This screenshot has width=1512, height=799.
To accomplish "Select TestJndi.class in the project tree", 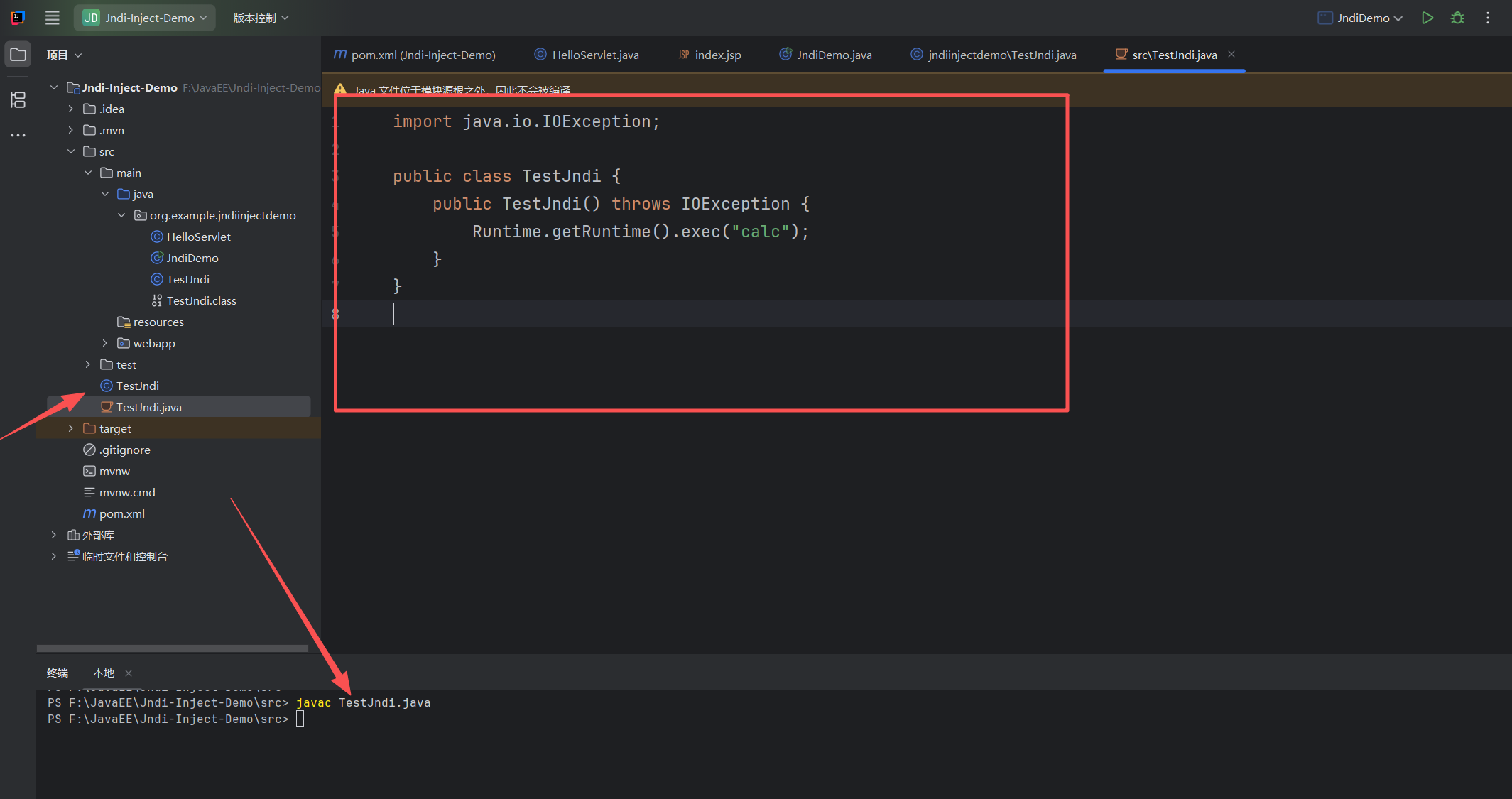I will (201, 300).
